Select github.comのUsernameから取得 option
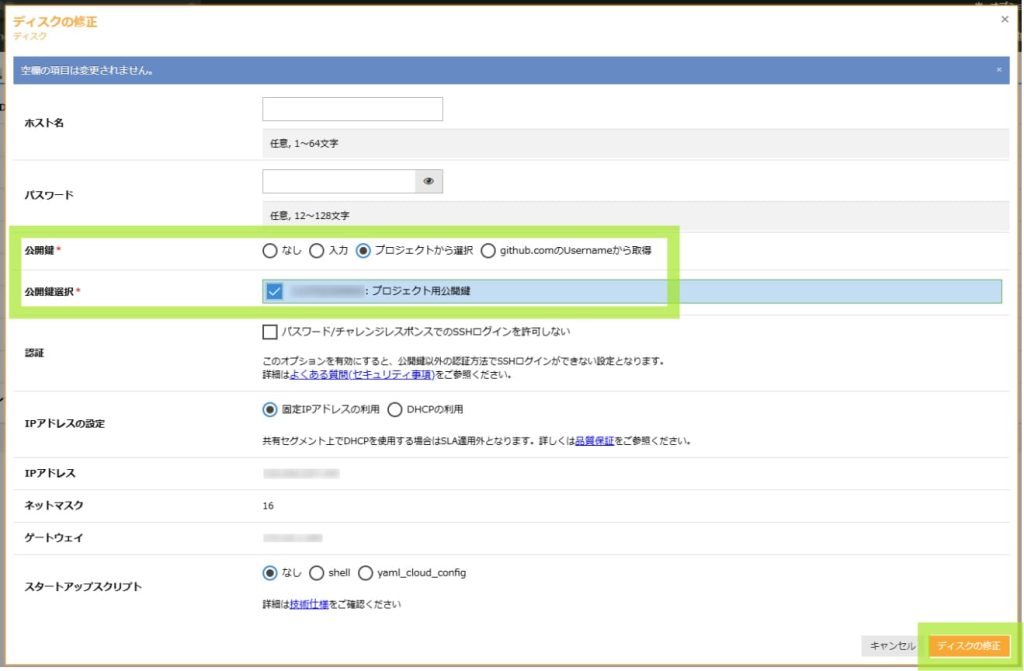 [488, 251]
